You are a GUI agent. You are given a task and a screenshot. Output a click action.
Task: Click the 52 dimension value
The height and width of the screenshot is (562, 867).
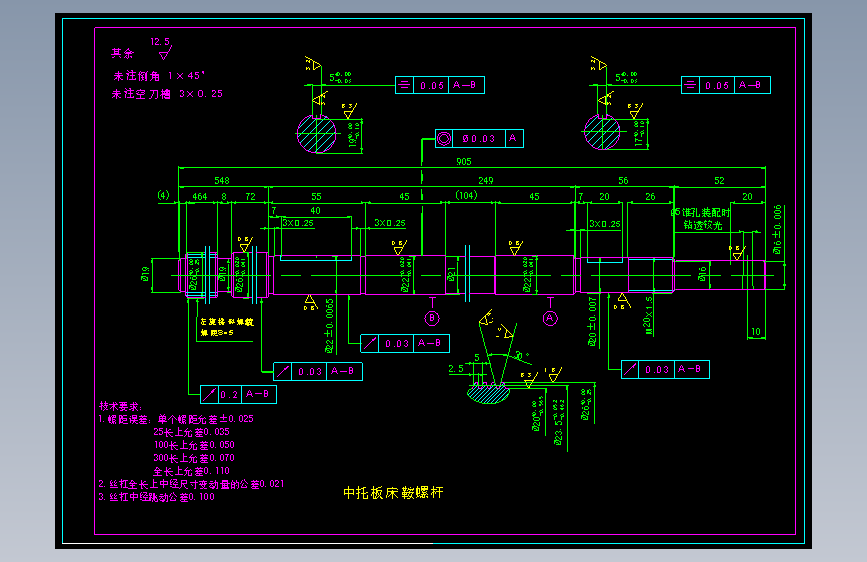pos(719,180)
